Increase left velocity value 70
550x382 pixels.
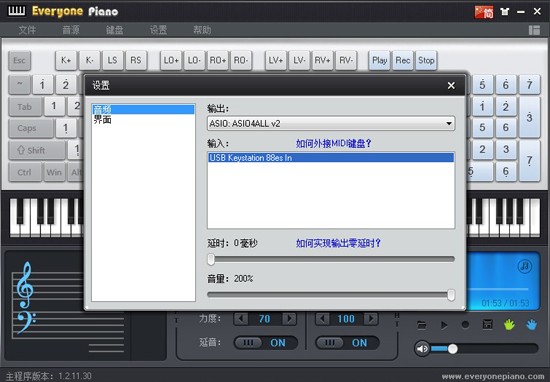pyautogui.click(x=289, y=319)
